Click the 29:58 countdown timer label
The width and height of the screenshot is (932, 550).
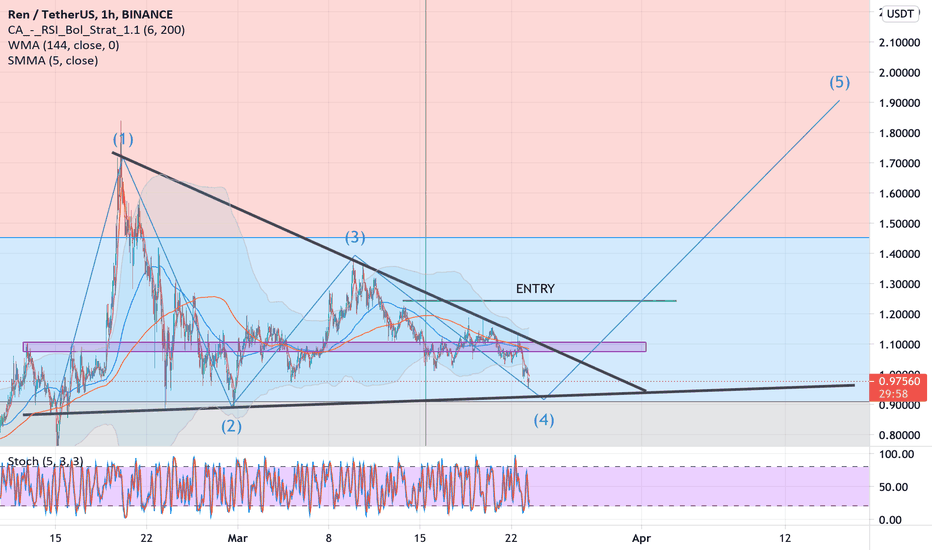click(x=893, y=394)
